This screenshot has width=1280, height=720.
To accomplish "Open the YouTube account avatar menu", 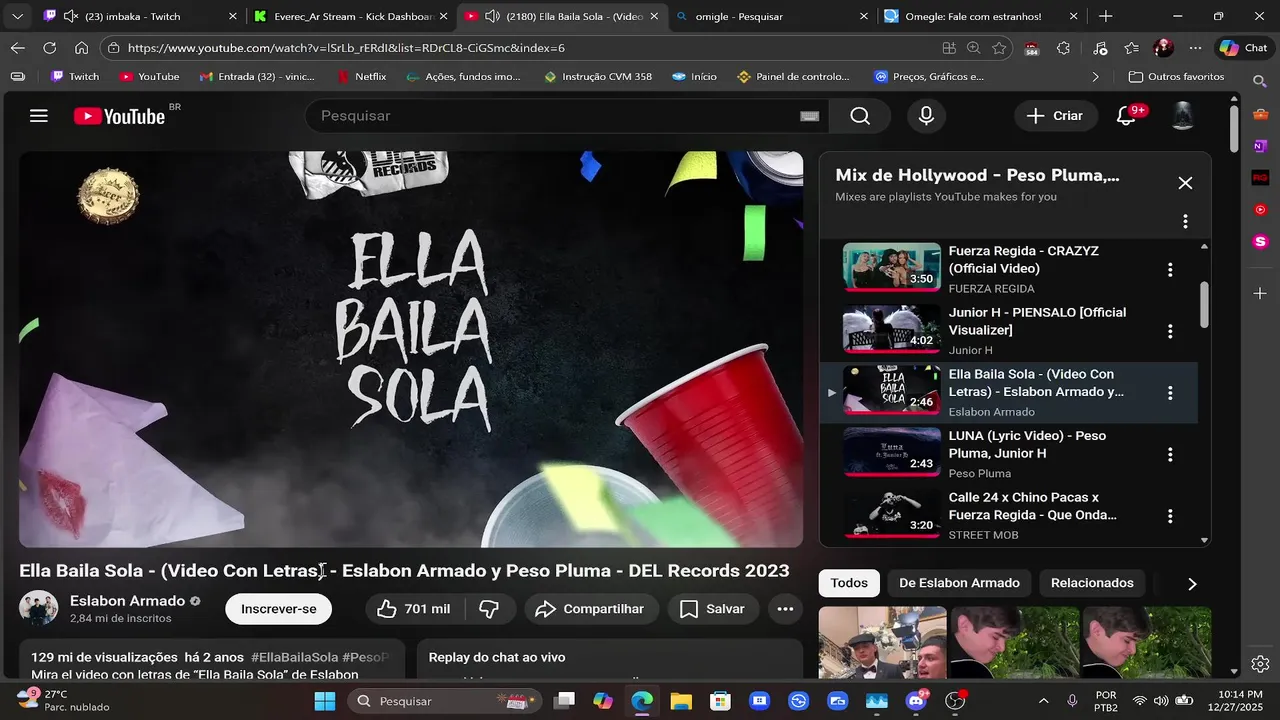I will [x=1183, y=116].
